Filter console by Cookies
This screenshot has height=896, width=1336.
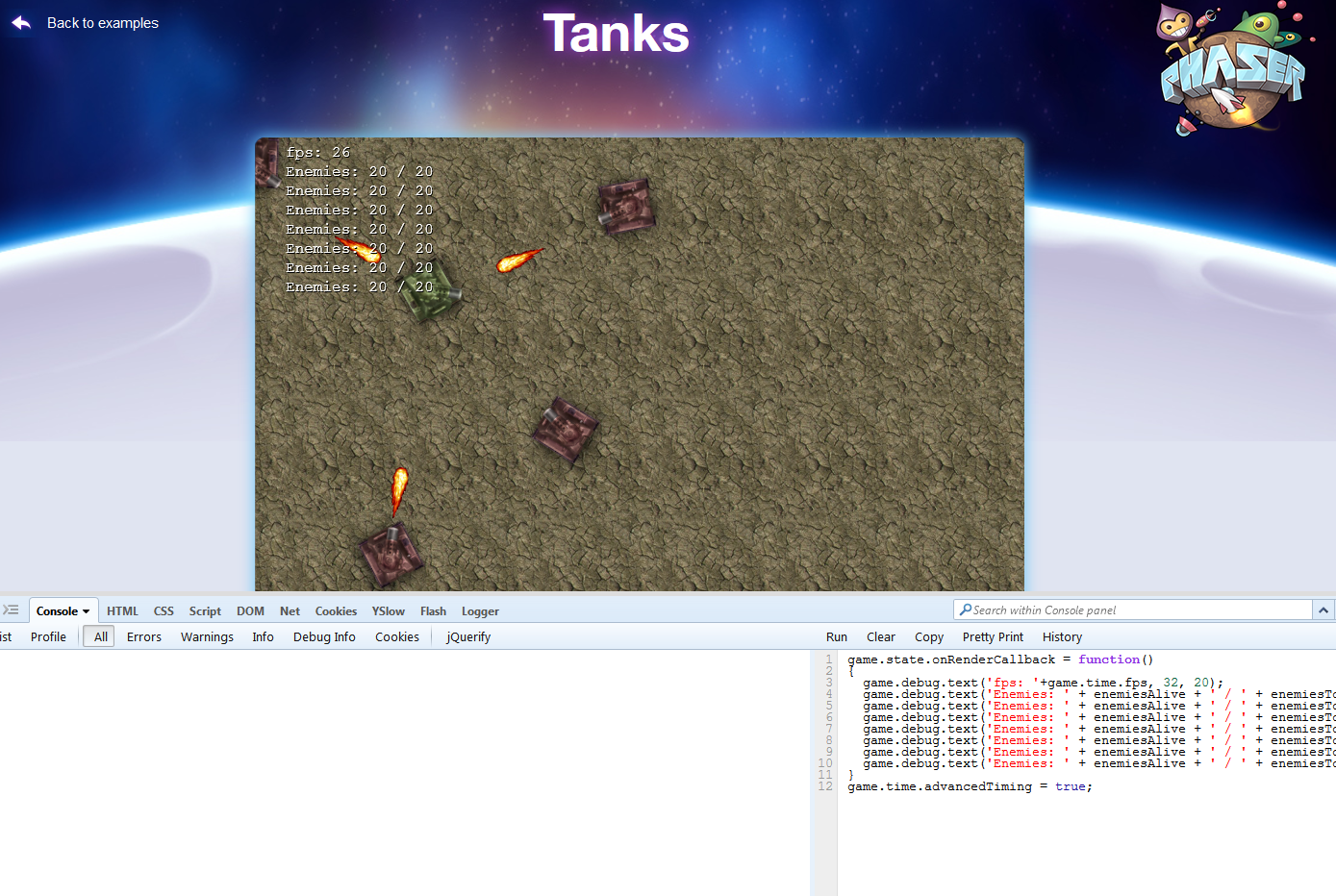pos(397,637)
